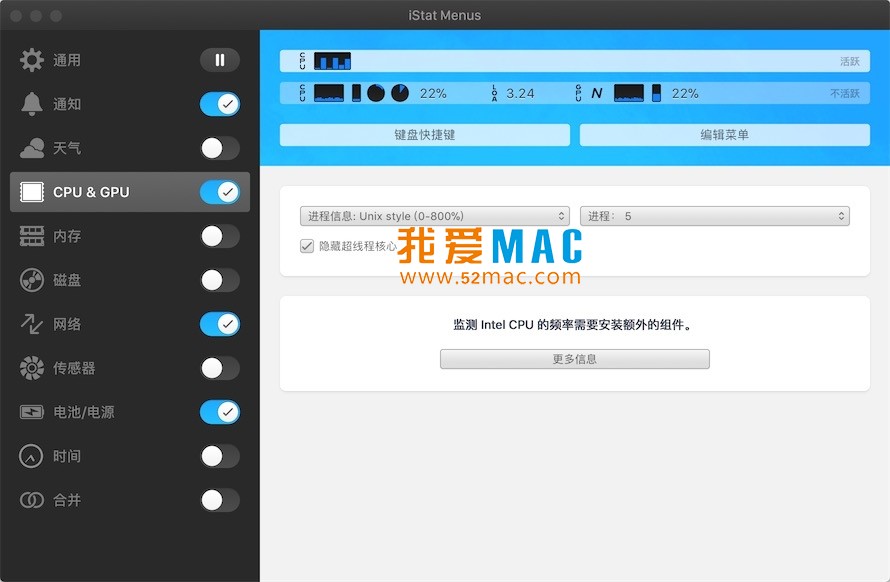
Task: Select the CPU & GPU chip icon
Action: pos(32,192)
